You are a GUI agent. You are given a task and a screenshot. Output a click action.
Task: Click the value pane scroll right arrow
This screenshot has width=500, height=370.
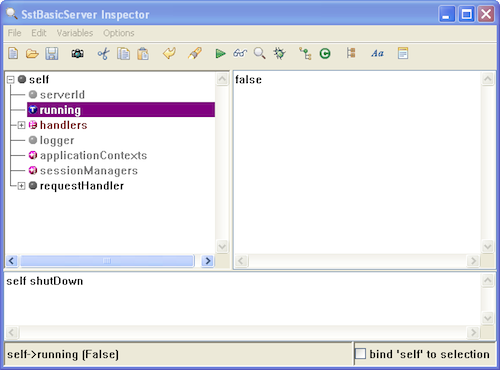click(473, 261)
